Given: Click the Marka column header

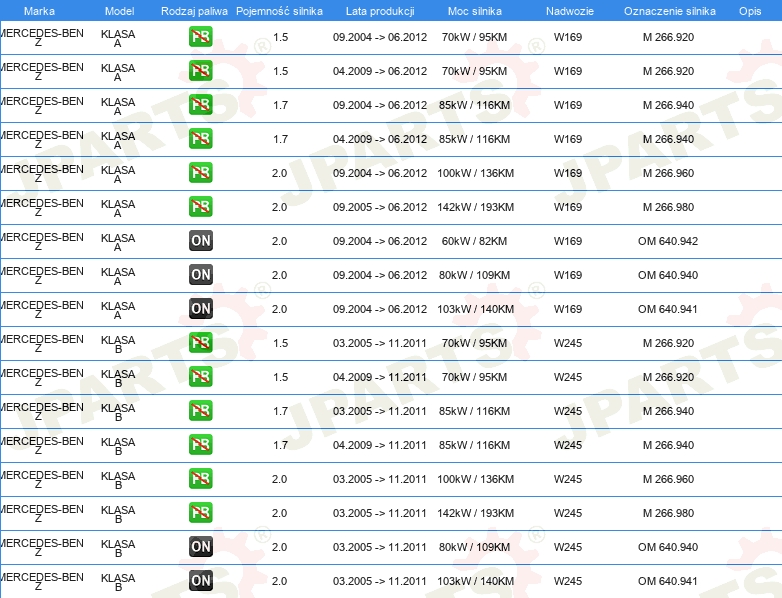Looking at the screenshot, I should tap(39, 11).
